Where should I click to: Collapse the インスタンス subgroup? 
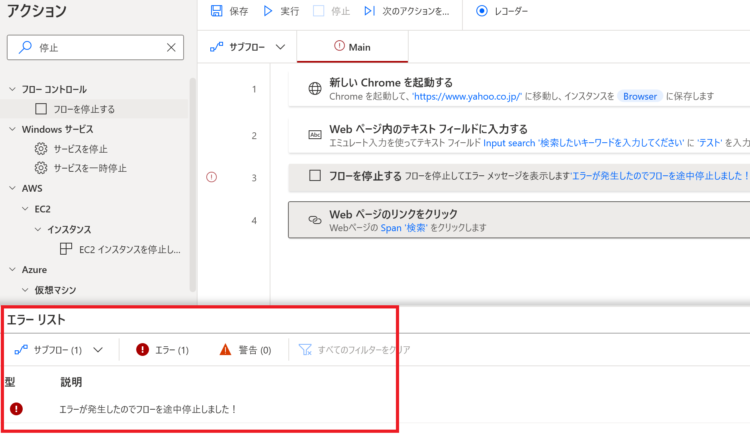(x=38, y=229)
